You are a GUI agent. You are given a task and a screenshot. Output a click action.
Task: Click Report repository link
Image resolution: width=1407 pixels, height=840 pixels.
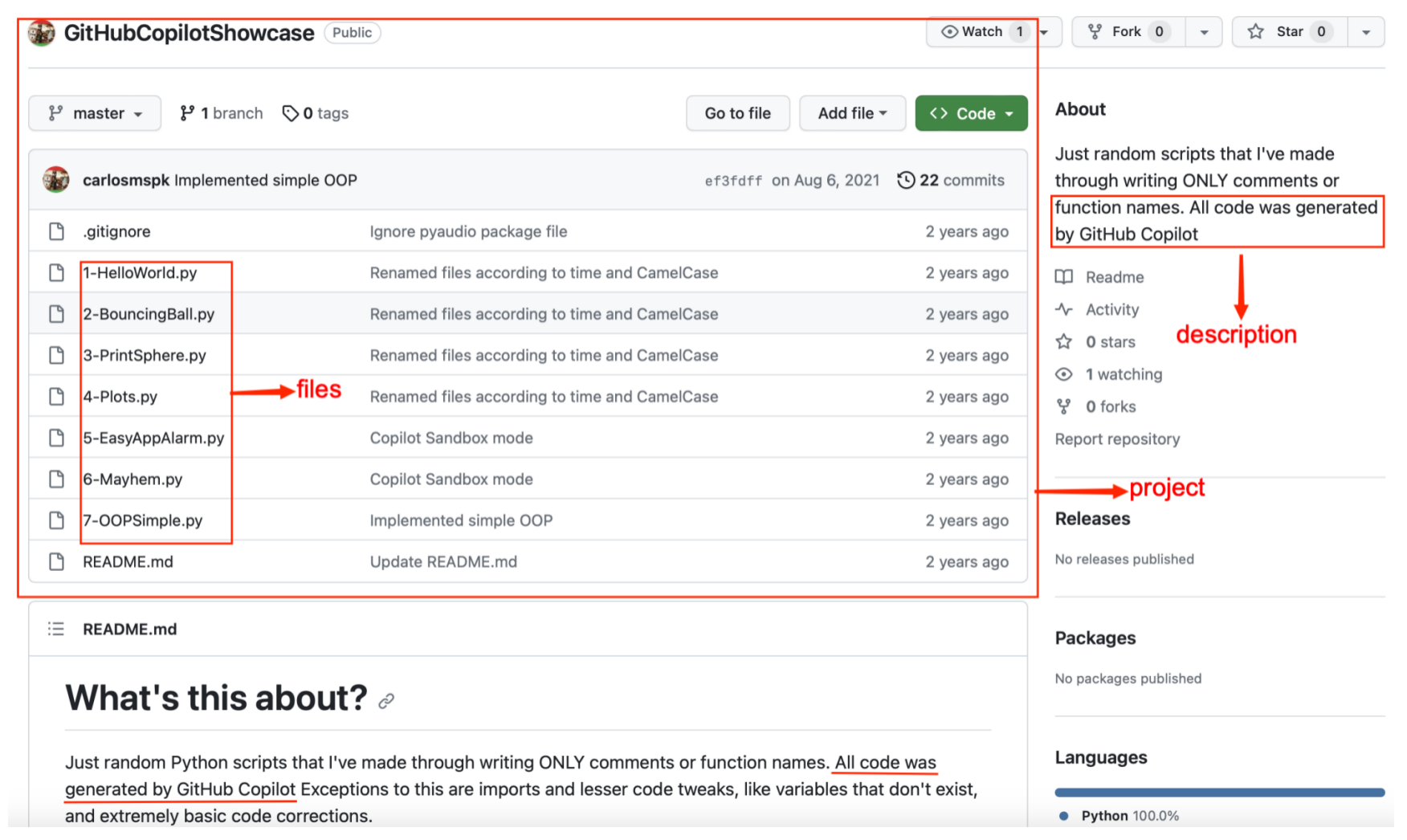coord(1117,439)
